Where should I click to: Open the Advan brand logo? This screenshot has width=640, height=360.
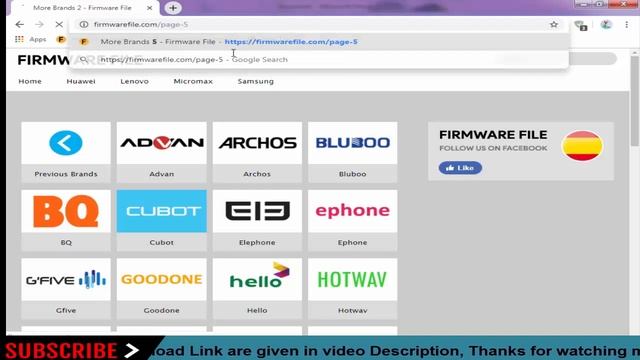point(162,143)
